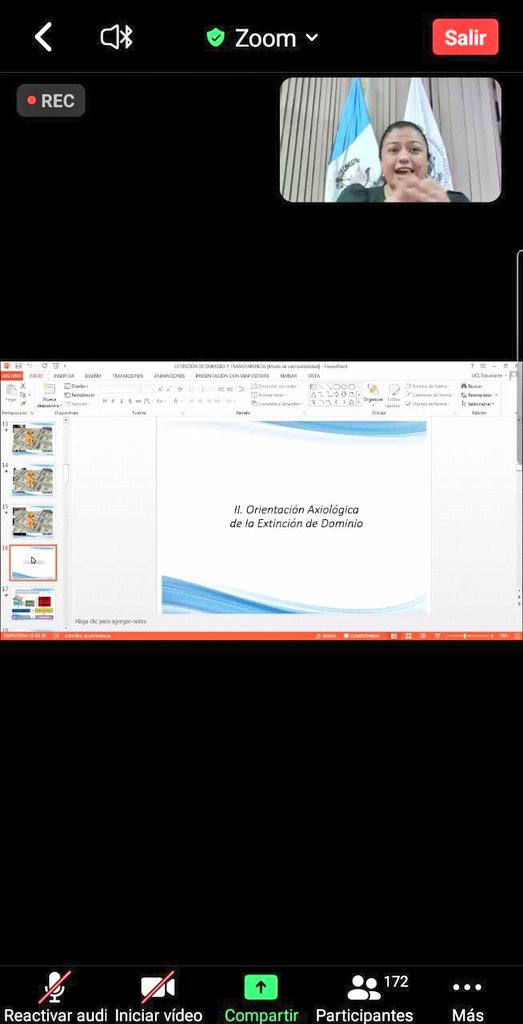Screen dimensions: 523x1024
Task: Switch to the ANIMACIONES ribbon tab
Action: [x=169, y=376]
